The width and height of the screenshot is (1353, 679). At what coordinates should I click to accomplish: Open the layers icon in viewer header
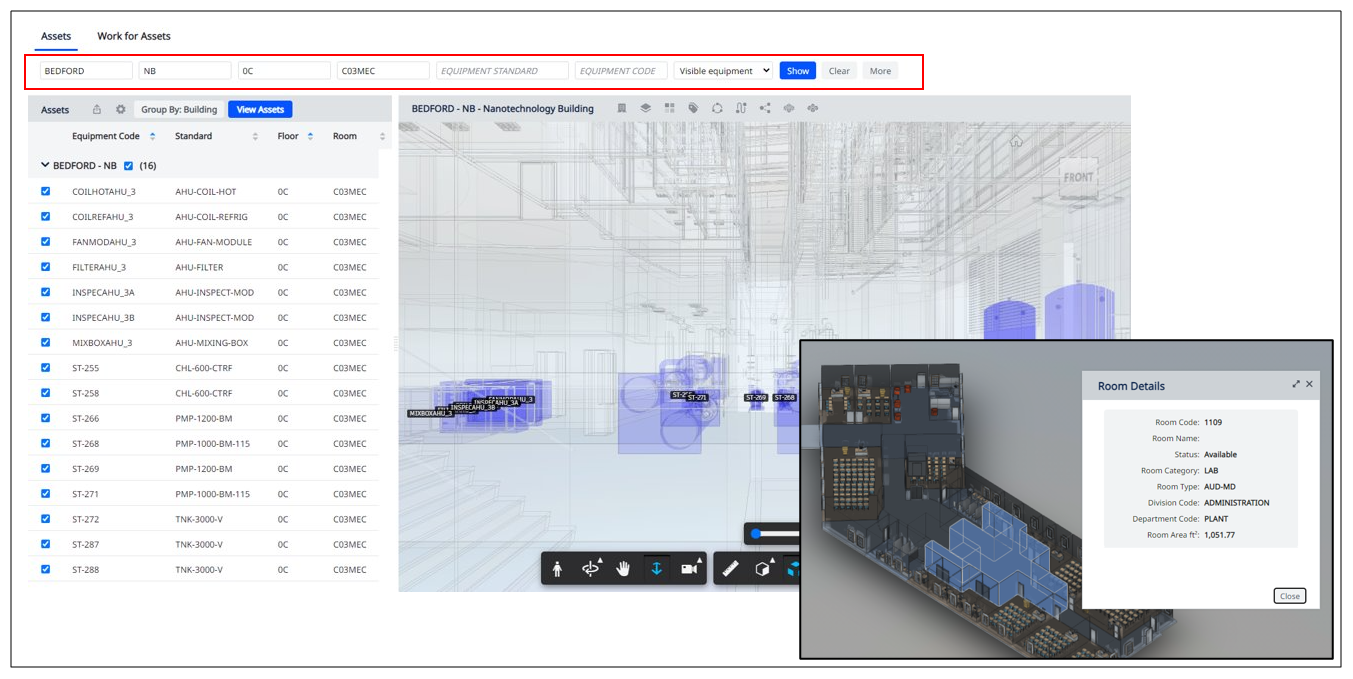(x=646, y=108)
